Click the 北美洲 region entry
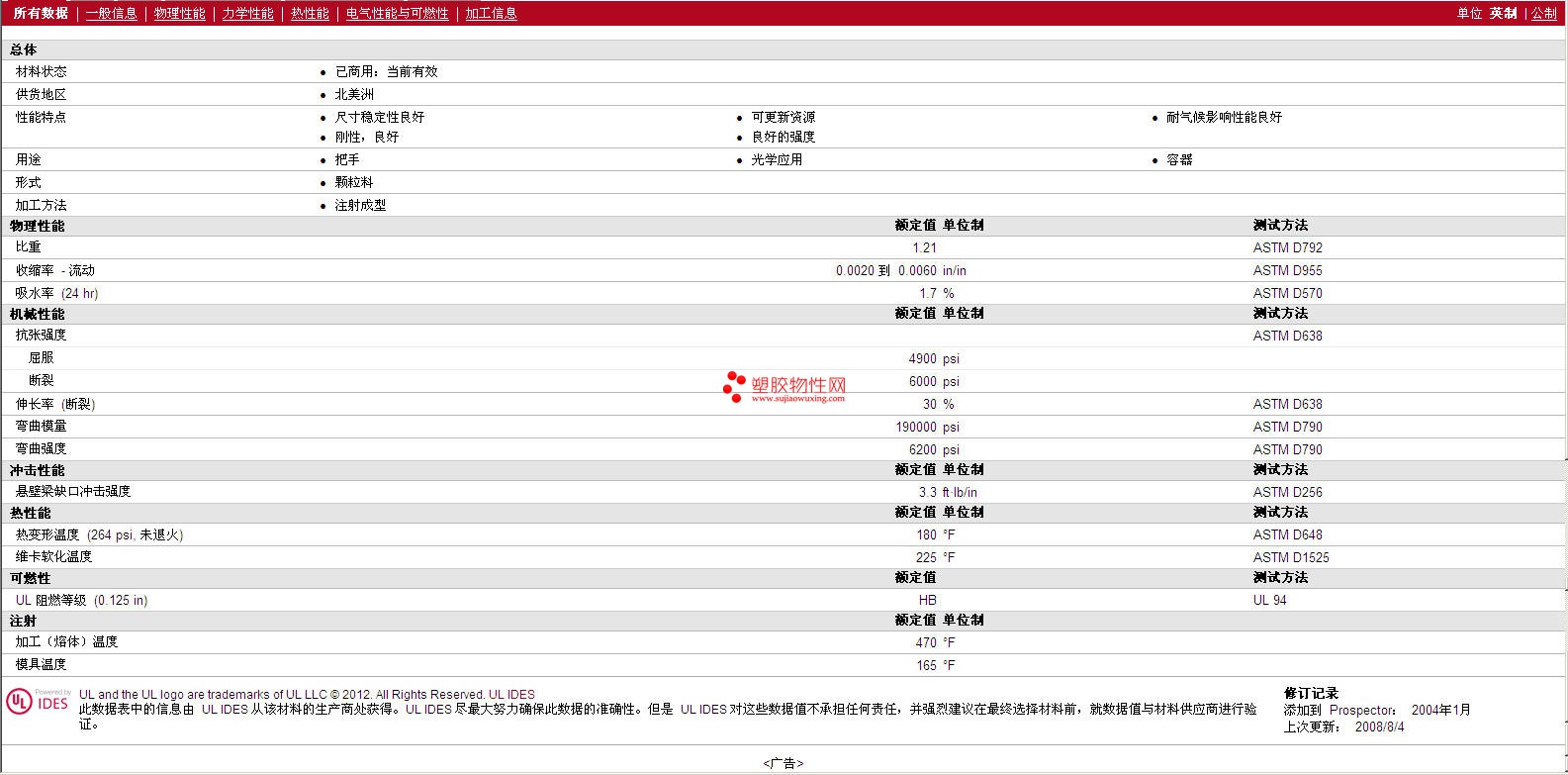Viewport: 1568px width, 775px height. point(354,94)
